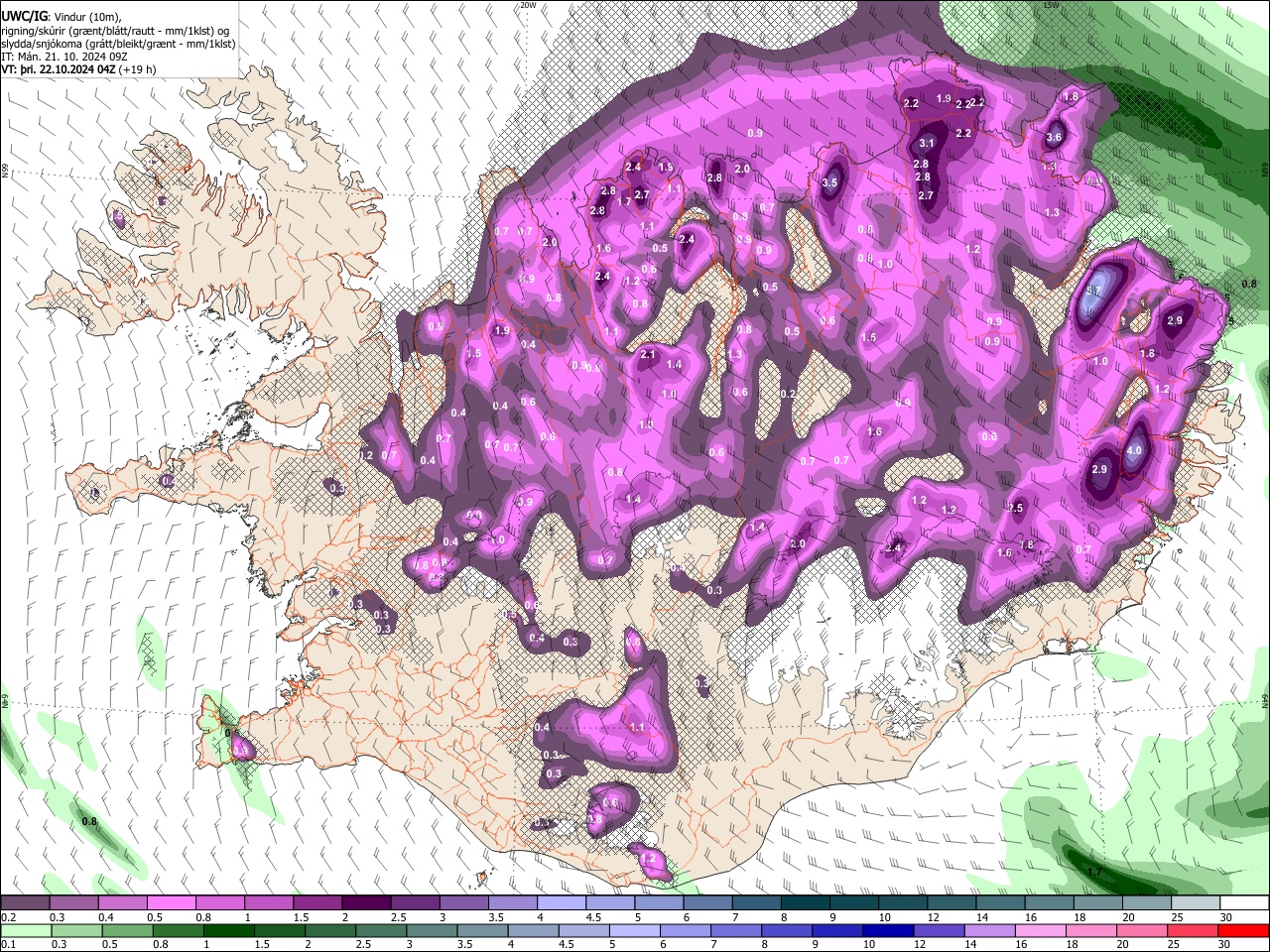The width and height of the screenshot is (1270, 952).
Task: Pick the pale grey 25 swatch in snow legend
Action: click(1197, 902)
